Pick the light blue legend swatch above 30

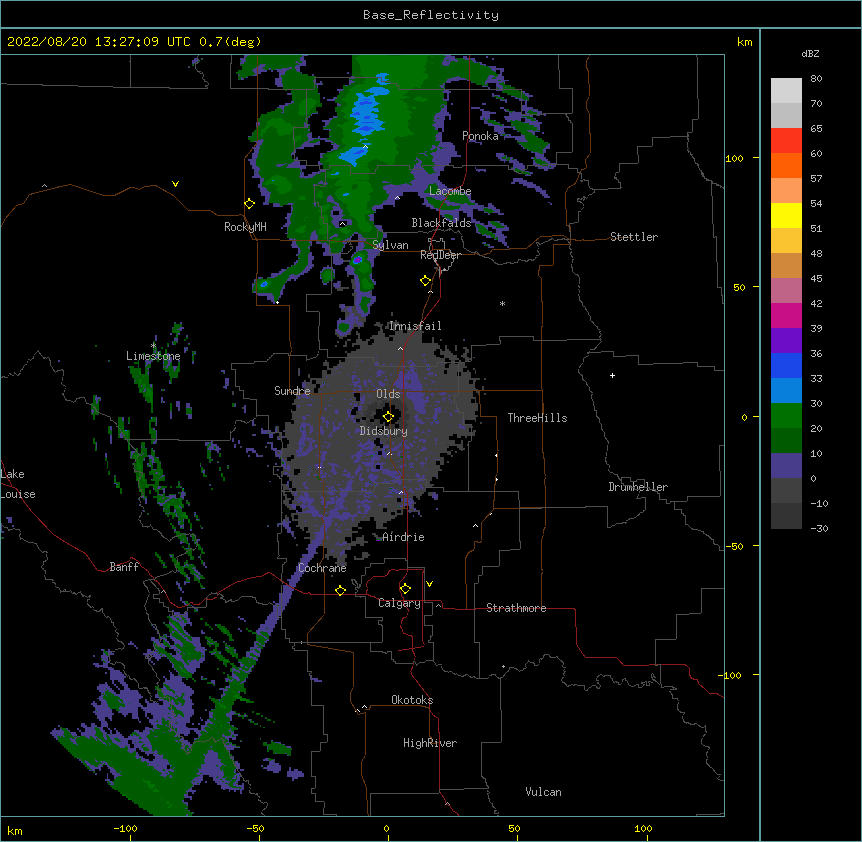786,390
